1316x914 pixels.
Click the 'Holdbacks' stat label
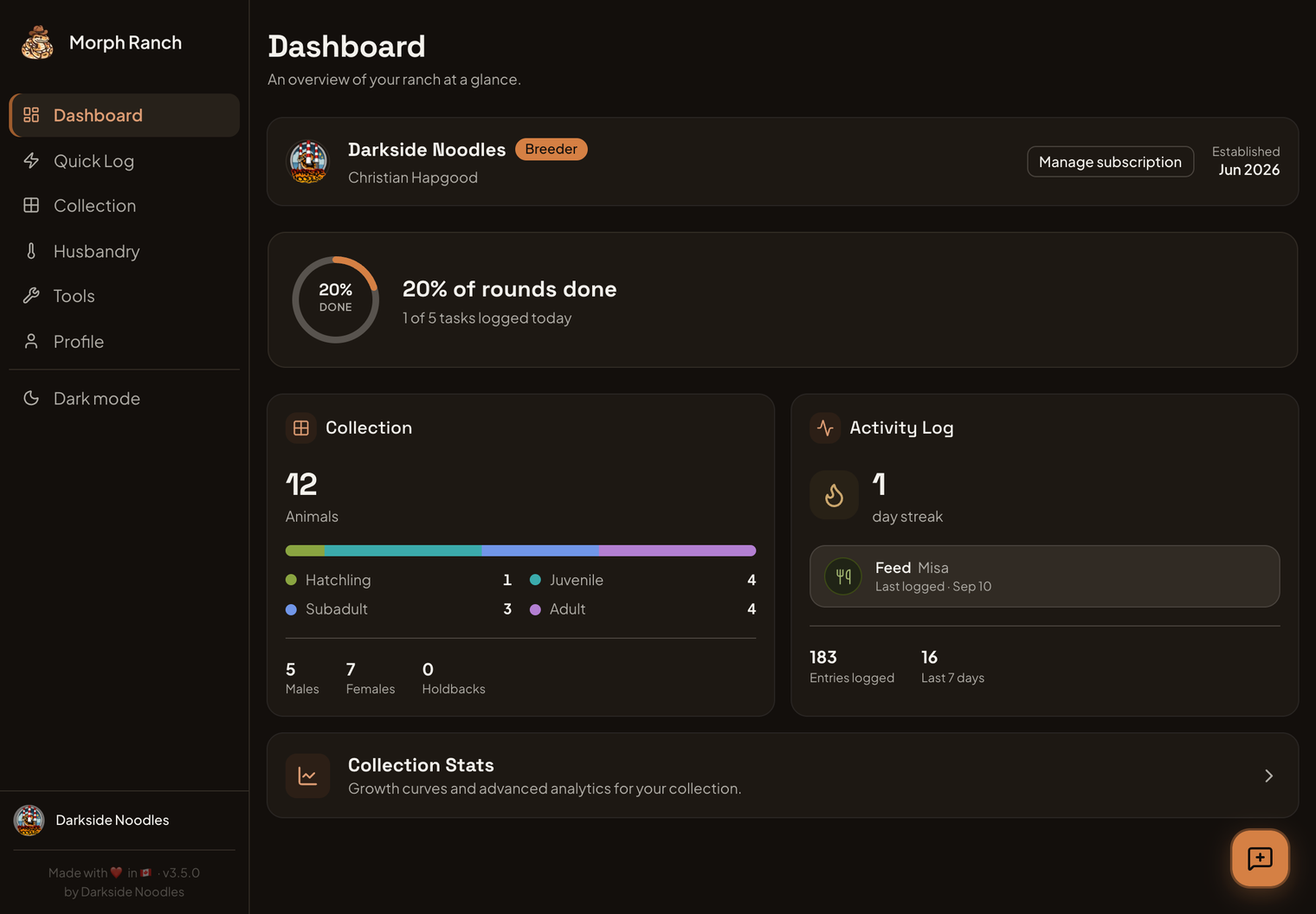(454, 689)
